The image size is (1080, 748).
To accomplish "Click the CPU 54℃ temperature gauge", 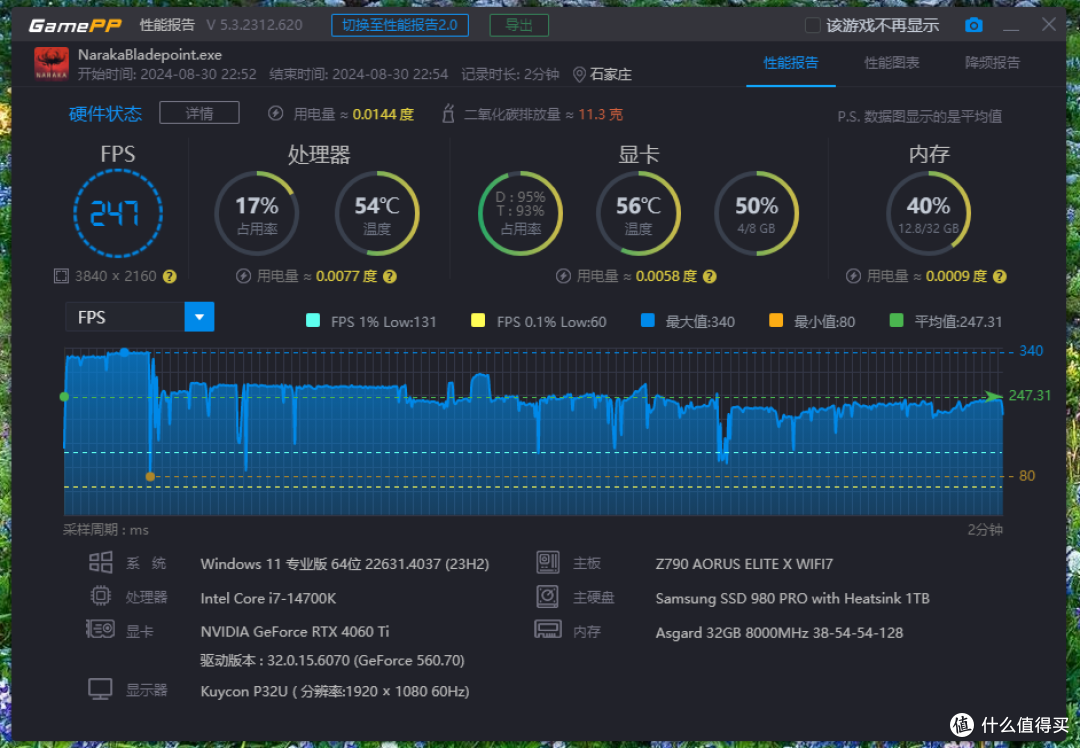I will point(377,214).
